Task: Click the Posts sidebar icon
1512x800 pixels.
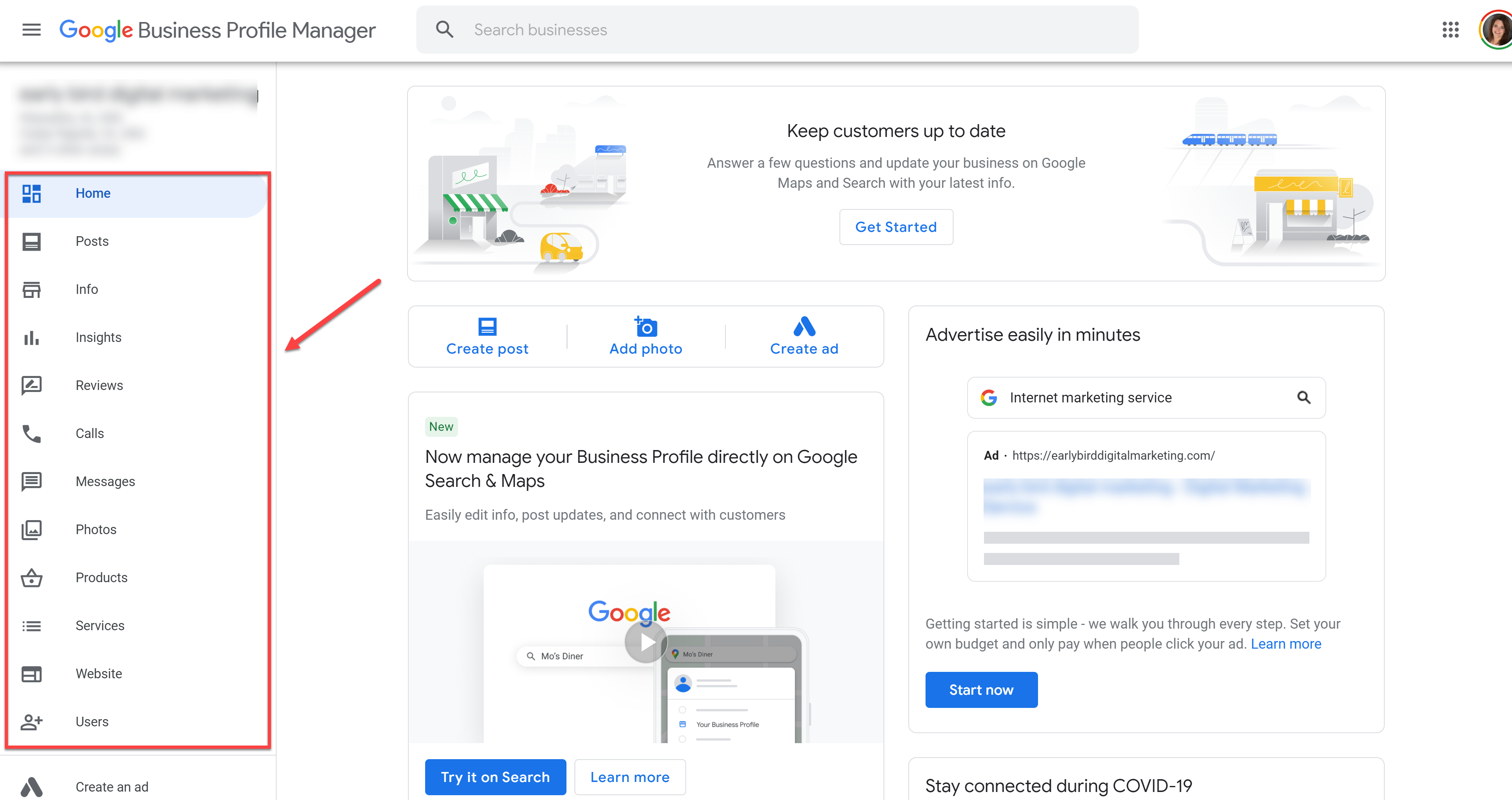Action: point(31,241)
